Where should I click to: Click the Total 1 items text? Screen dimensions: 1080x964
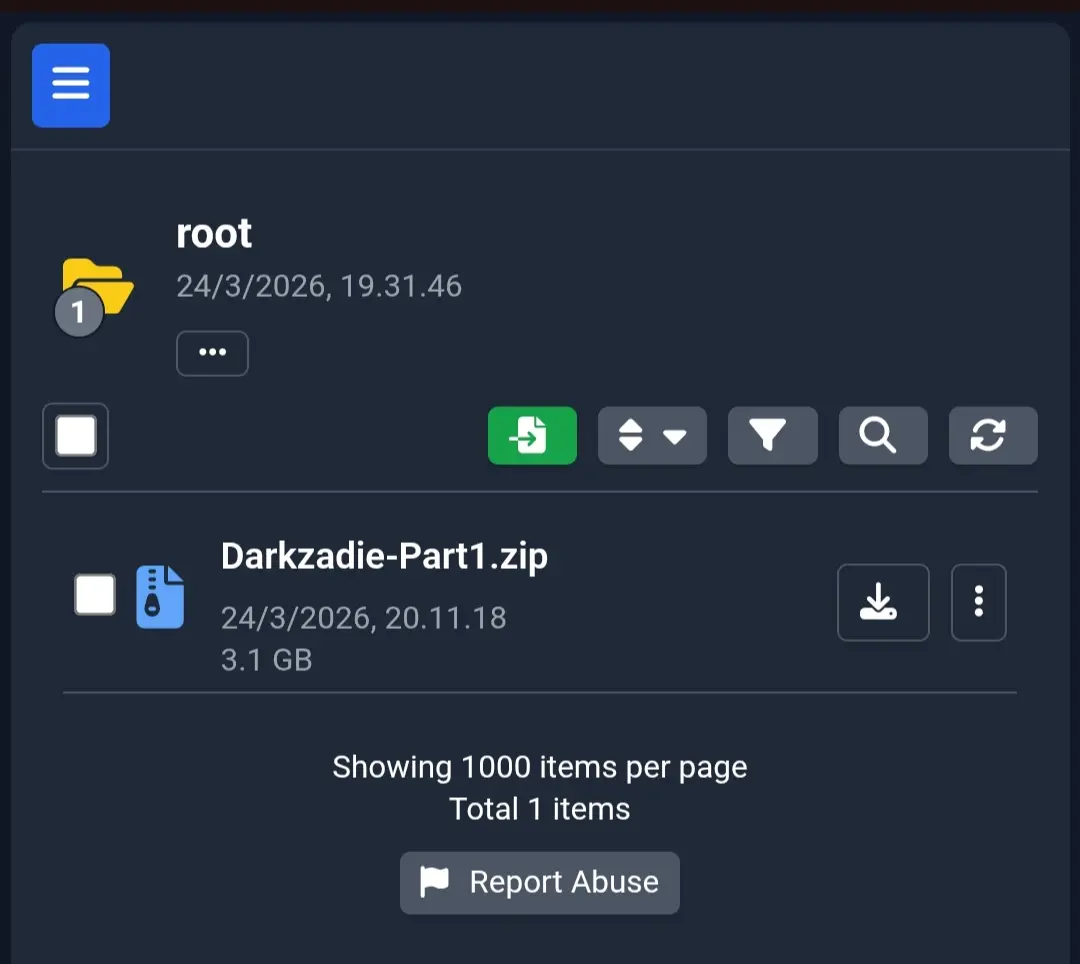click(540, 809)
